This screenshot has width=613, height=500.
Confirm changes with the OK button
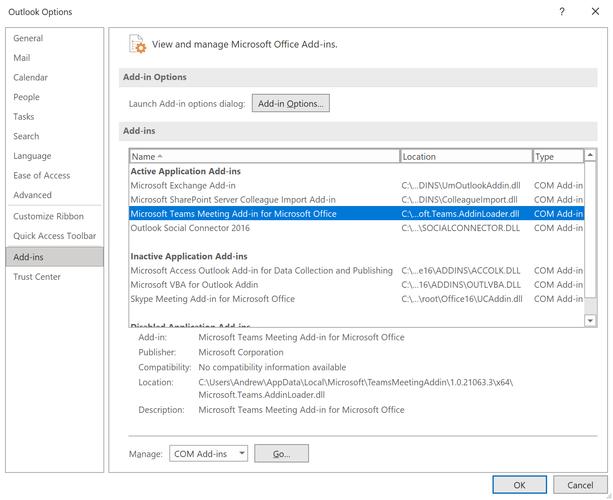(x=519, y=485)
